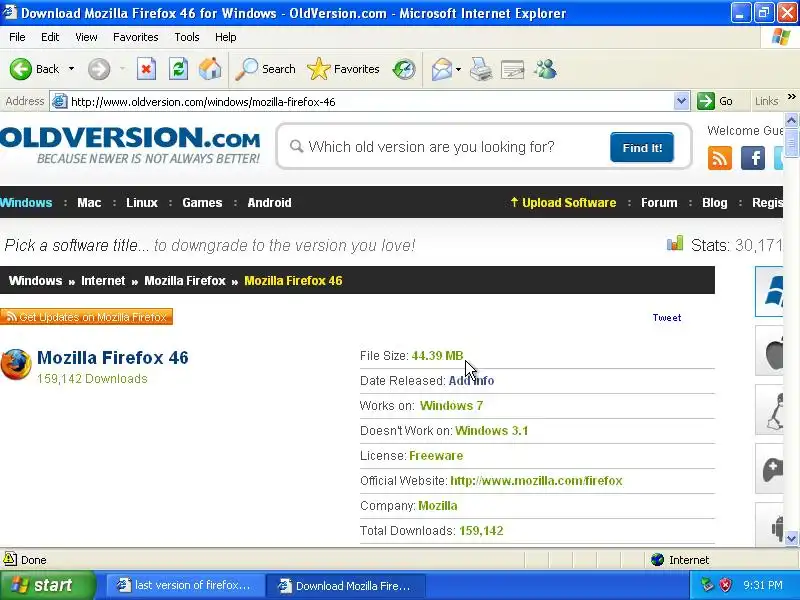Open the Messenger people icon
Screen dimensions: 800x600
[545, 69]
